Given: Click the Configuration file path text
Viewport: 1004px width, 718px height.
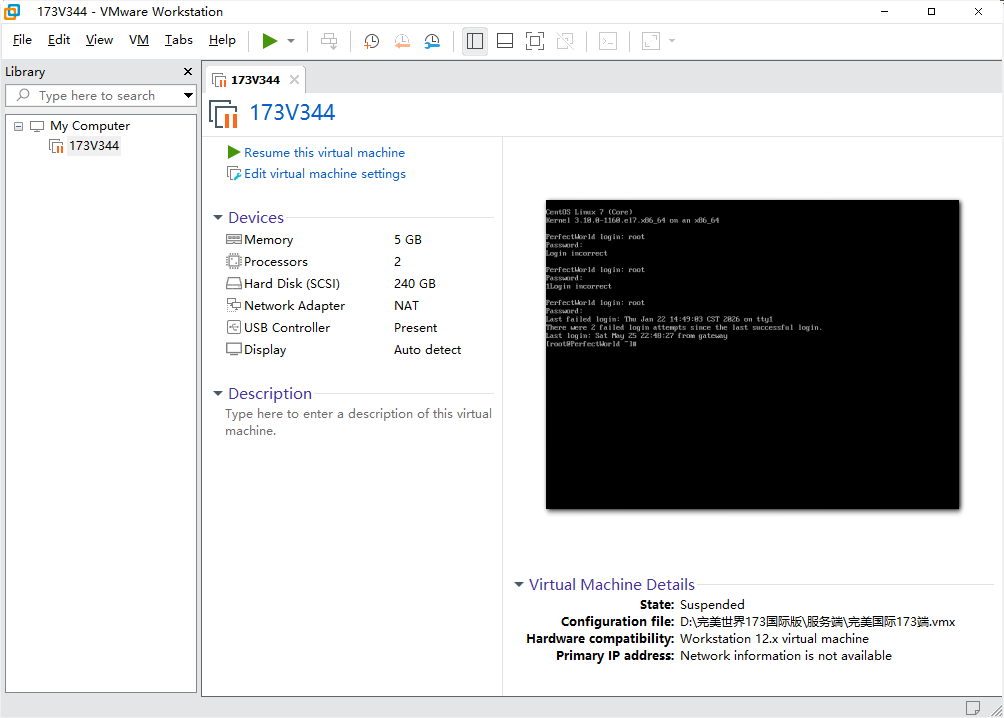Looking at the screenshot, I should [817, 621].
